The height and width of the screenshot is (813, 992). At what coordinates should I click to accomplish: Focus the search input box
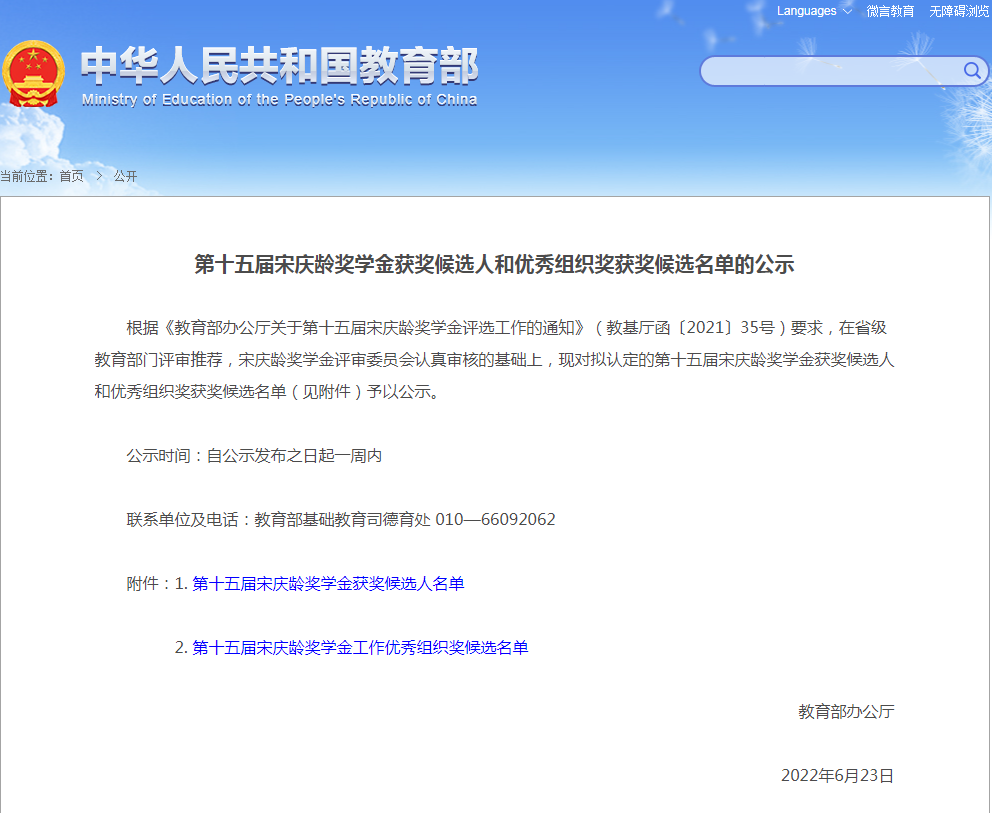pyautogui.click(x=830, y=71)
